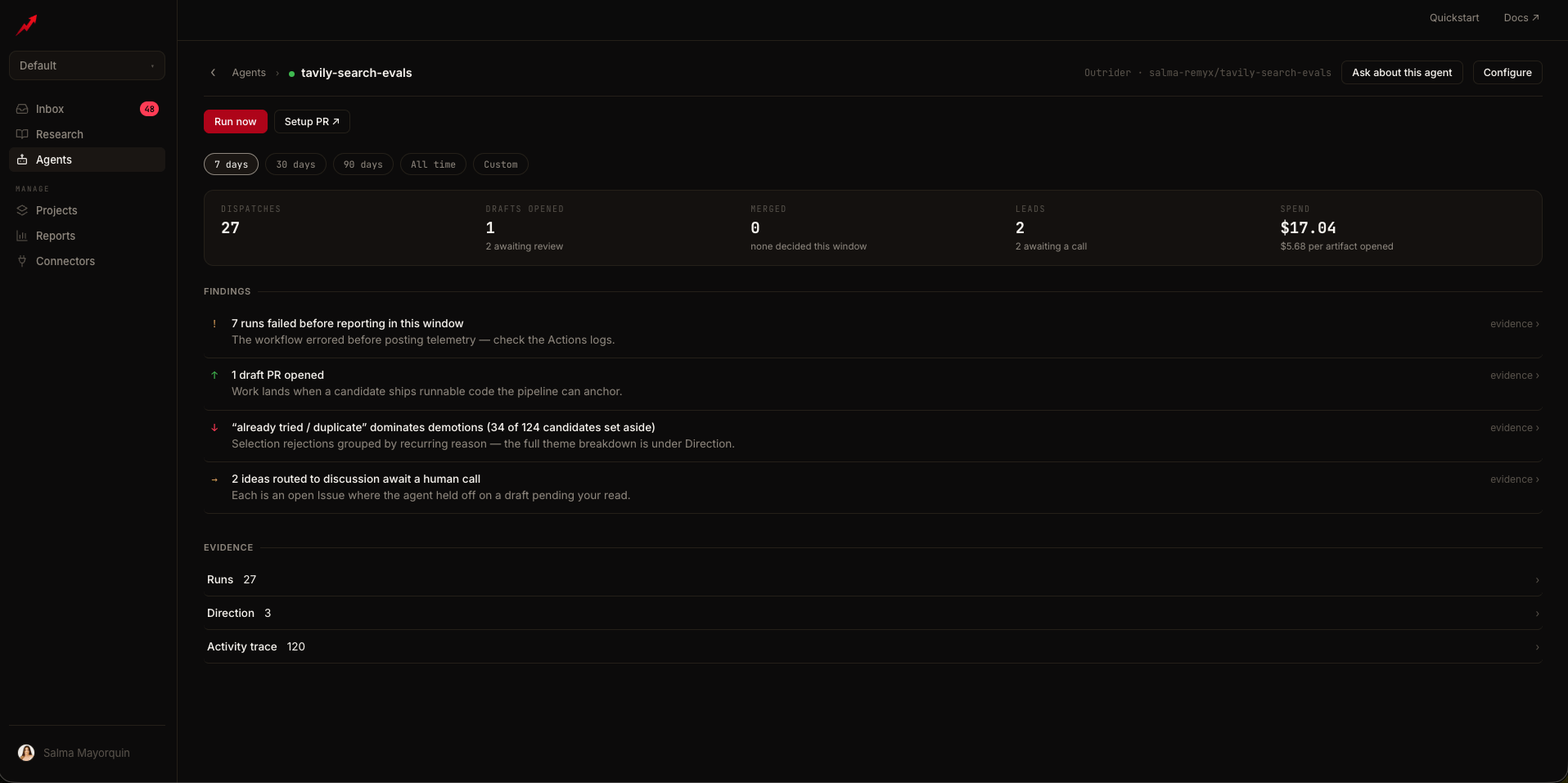Image resolution: width=1568 pixels, height=783 pixels.
Task: Click the red arrow app logo
Action: point(27,25)
